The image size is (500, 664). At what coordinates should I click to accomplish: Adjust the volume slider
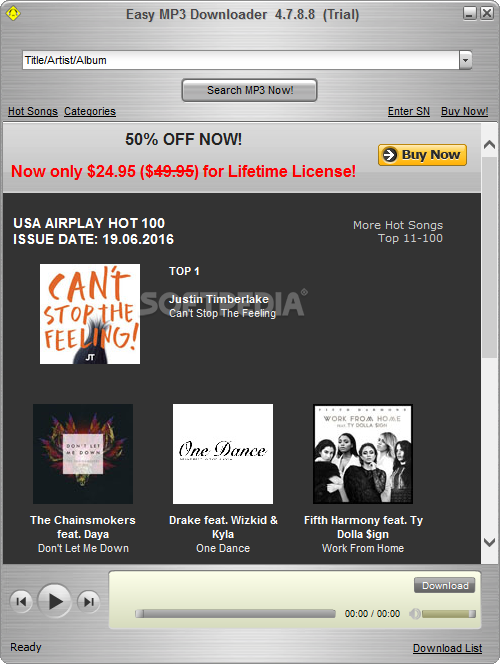[449, 614]
